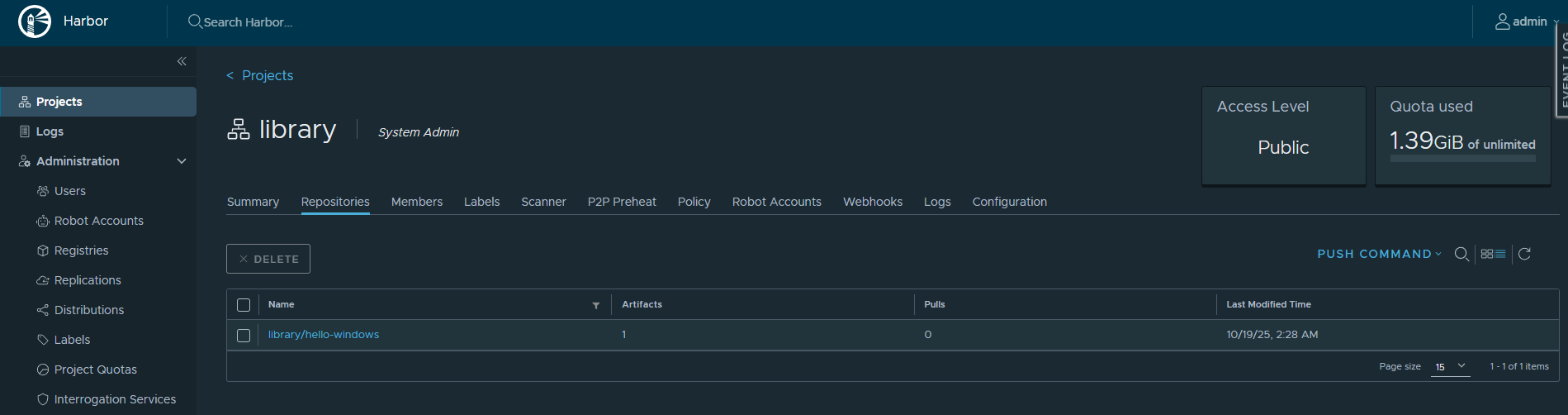Click the admin user avatar icon
The width and height of the screenshot is (1568, 415).
(x=1503, y=21)
